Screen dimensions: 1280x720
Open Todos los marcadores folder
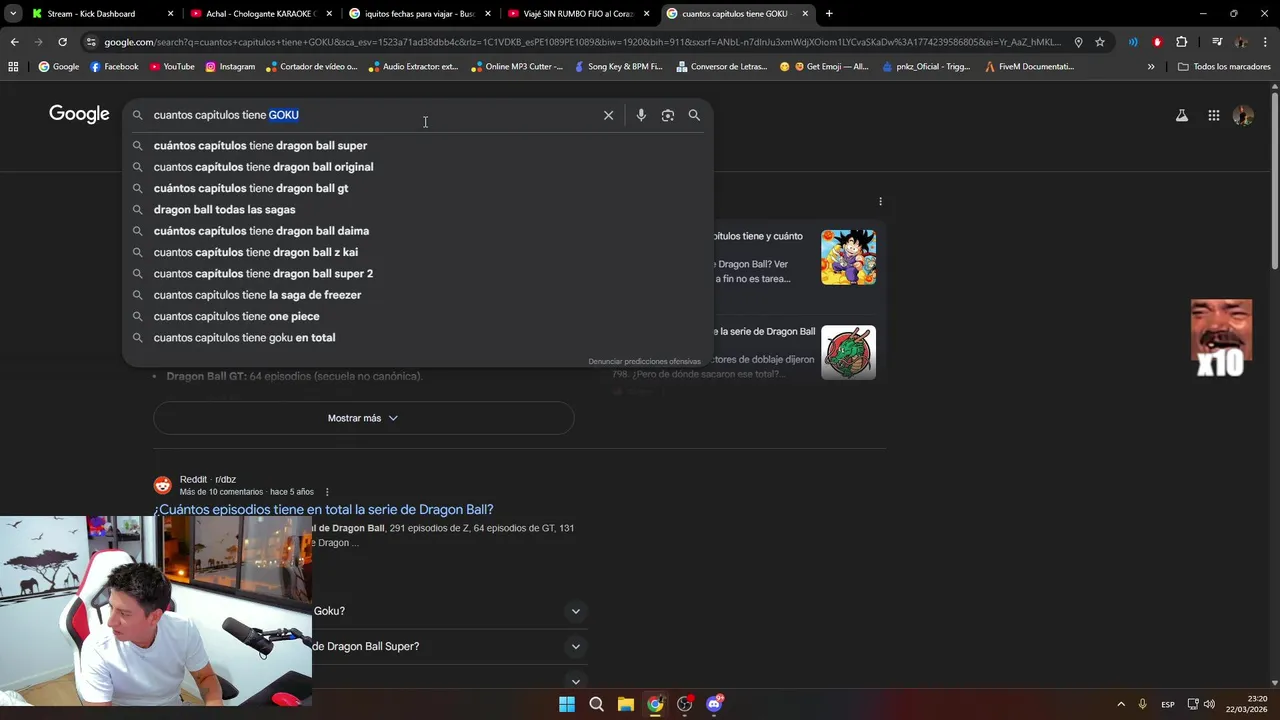click(x=1224, y=66)
